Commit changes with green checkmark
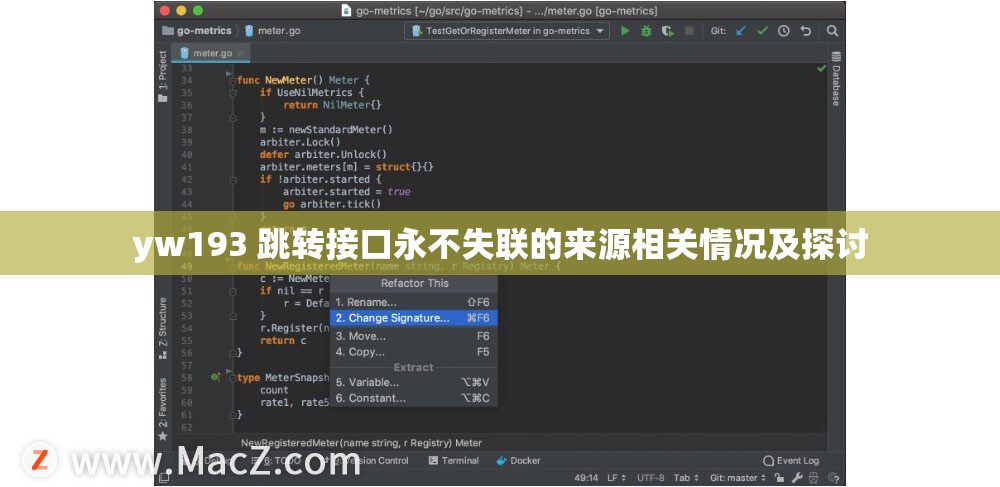Screen dimensions: 1000x487 762,31
